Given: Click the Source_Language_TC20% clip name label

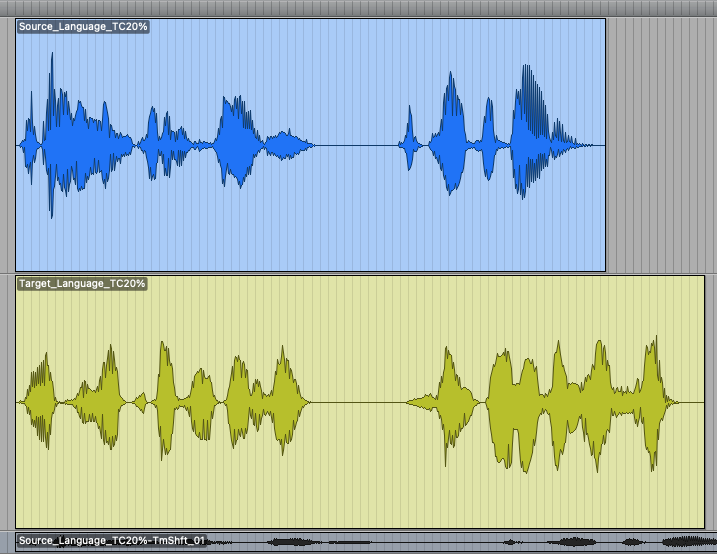Looking at the screenshot, I should 83,27.
